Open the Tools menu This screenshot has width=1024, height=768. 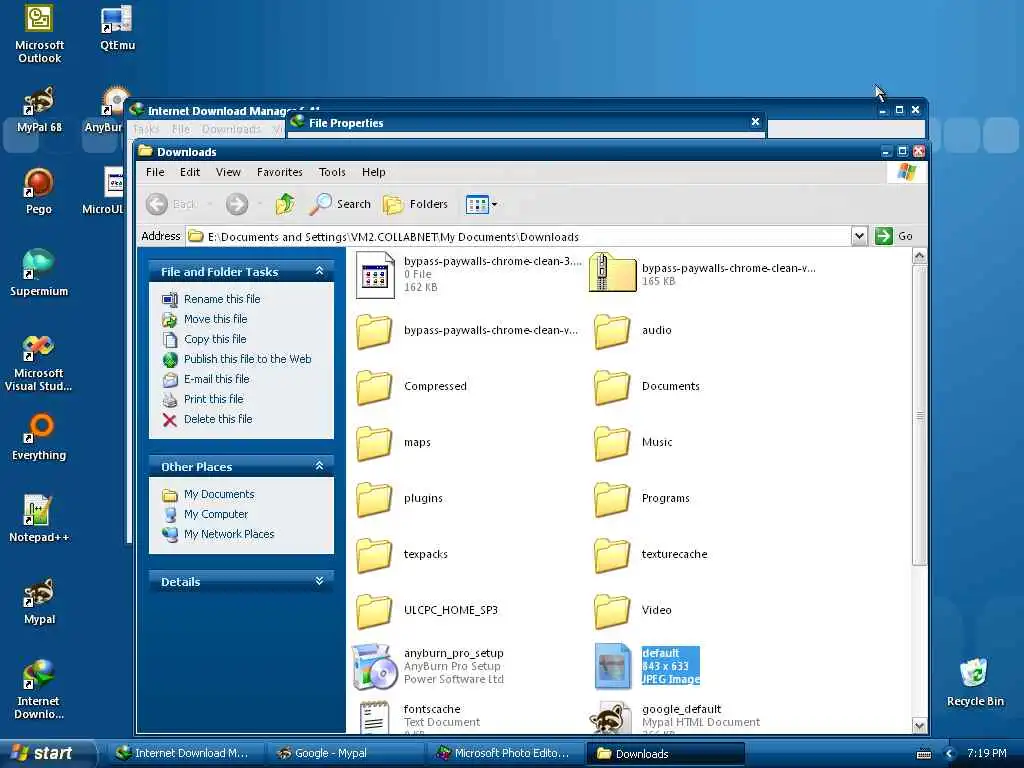pyautogui.click(x=332, y=172)
